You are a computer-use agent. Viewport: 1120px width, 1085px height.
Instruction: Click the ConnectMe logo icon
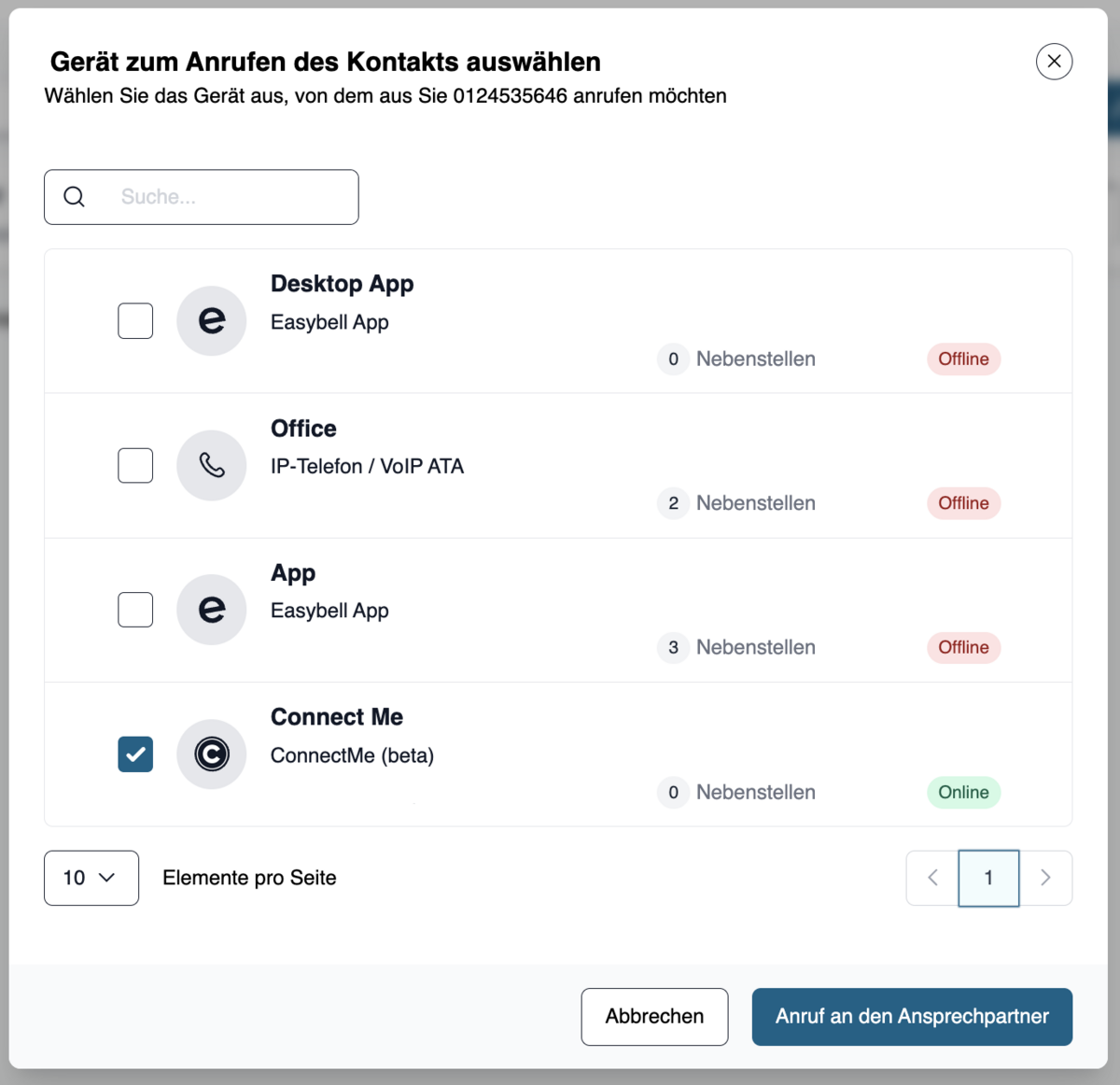(212, 754)
